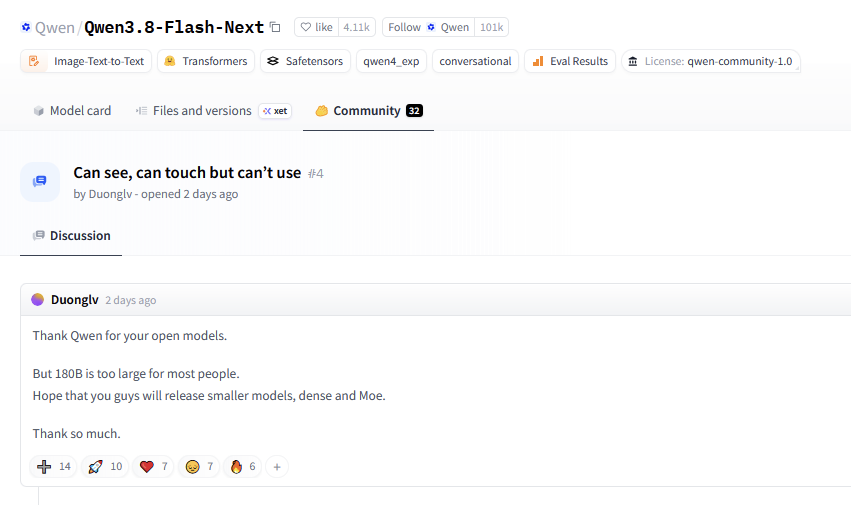Open author Duonglv link under the title
This screenshot has height=505, width=851.
tap(110, 194)
